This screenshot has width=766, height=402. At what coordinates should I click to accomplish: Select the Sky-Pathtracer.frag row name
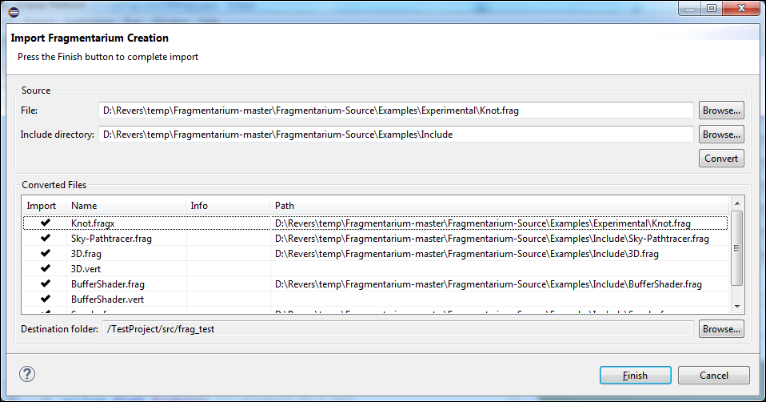pos(108,239)
